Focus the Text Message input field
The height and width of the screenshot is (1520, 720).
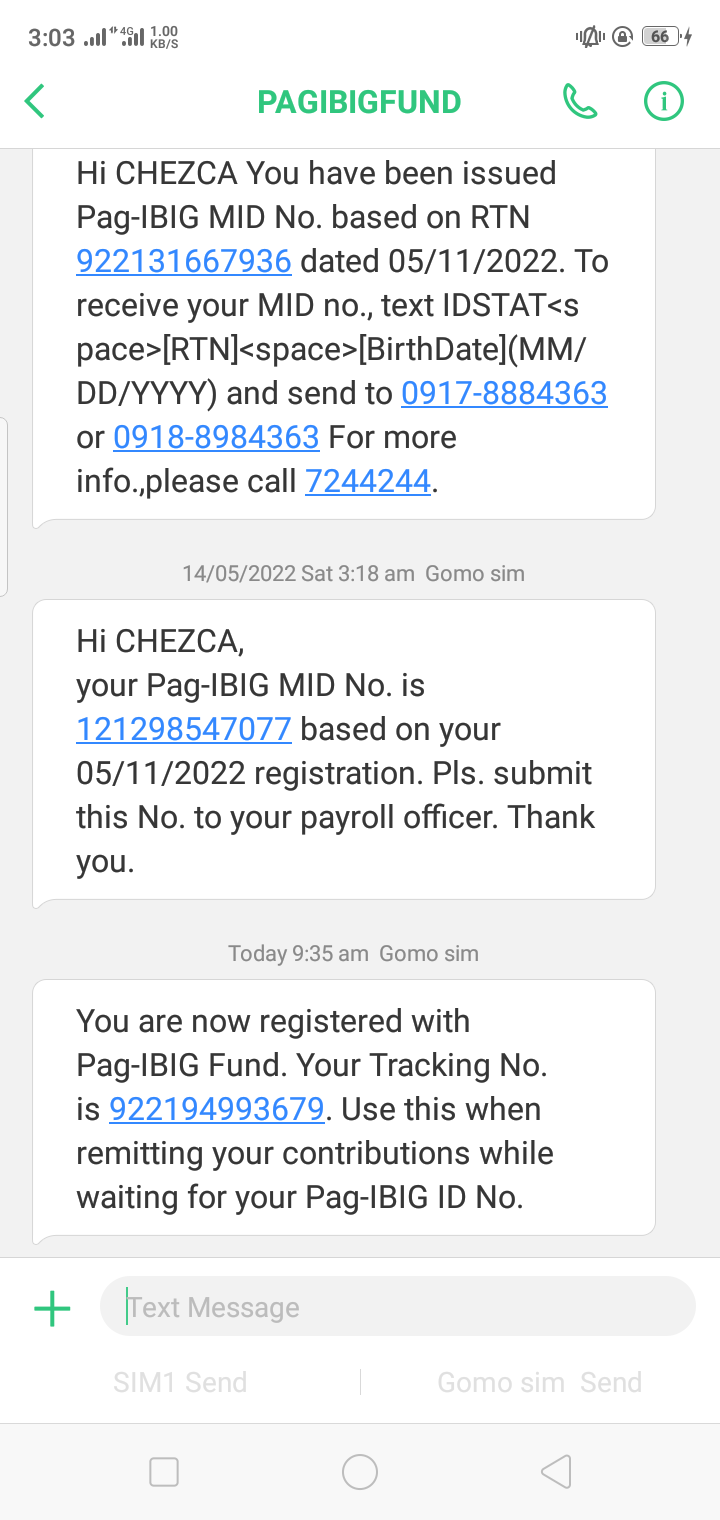click(398, 1307)
